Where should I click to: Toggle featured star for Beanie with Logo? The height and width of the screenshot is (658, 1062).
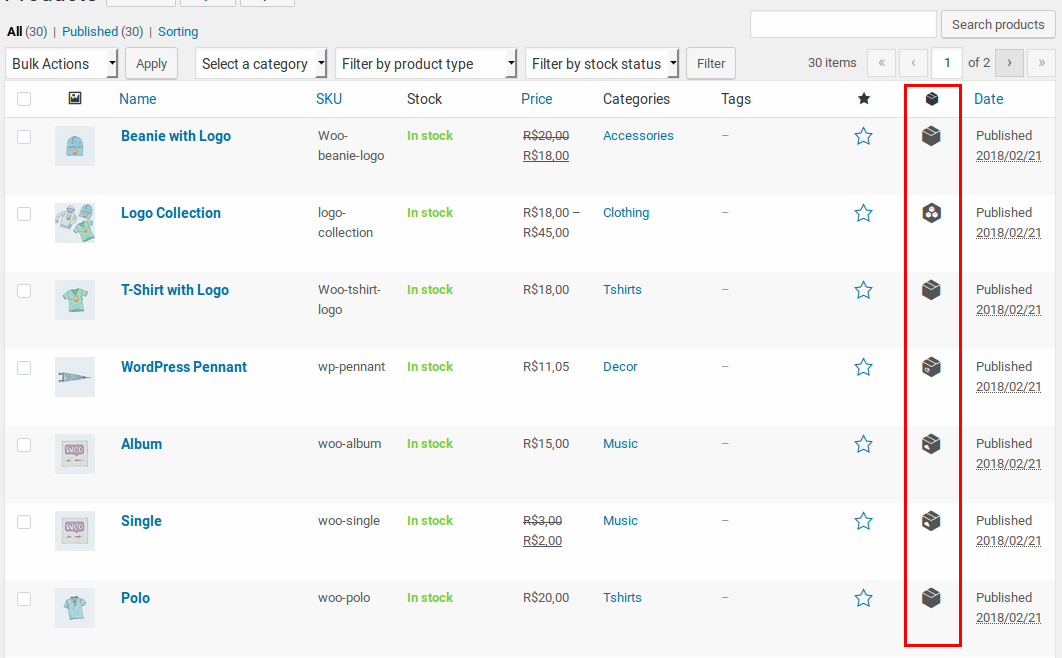(863, 136)
